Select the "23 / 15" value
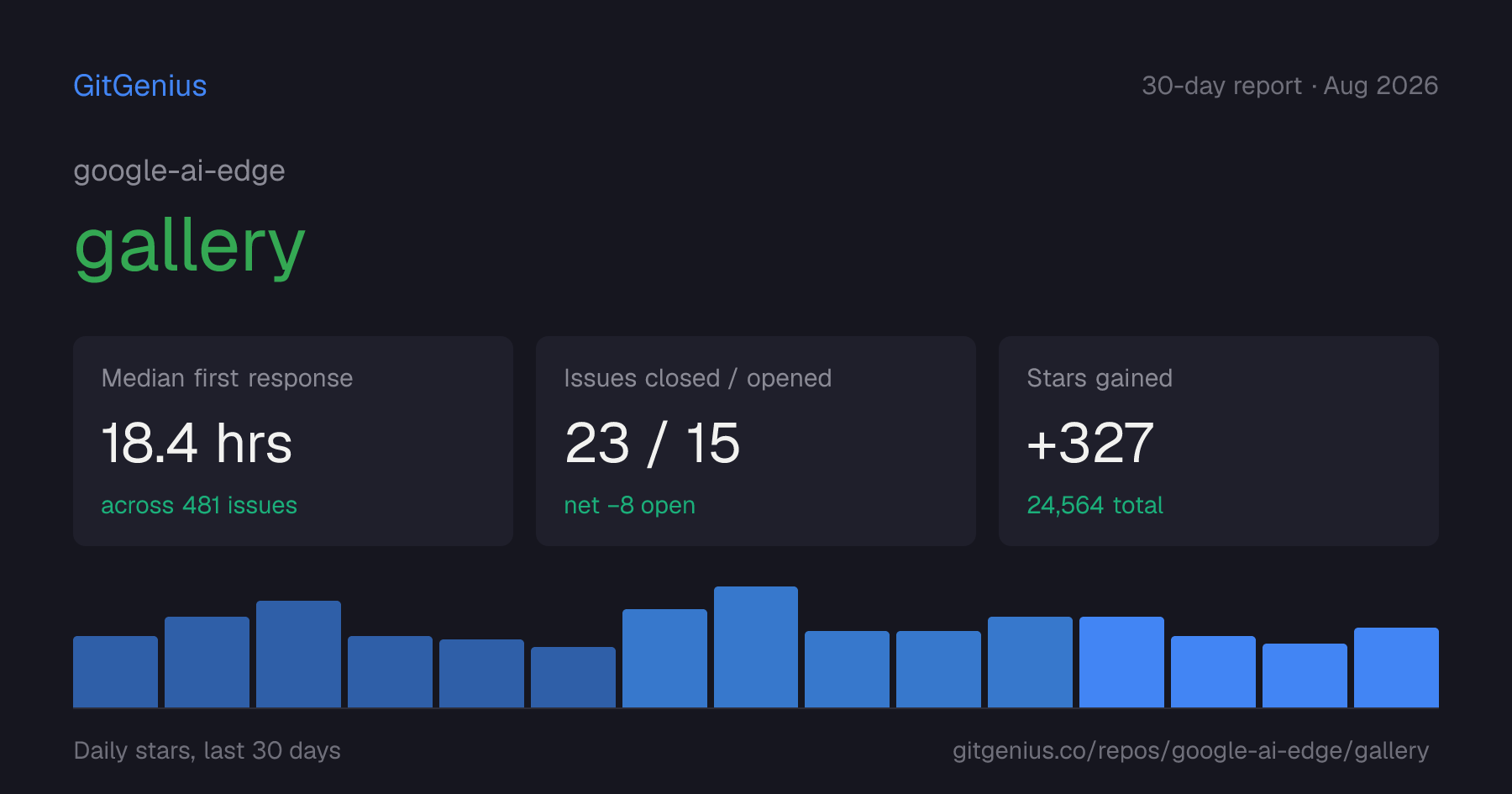The height and width of the screenshot is (794, 1512). 653,444
